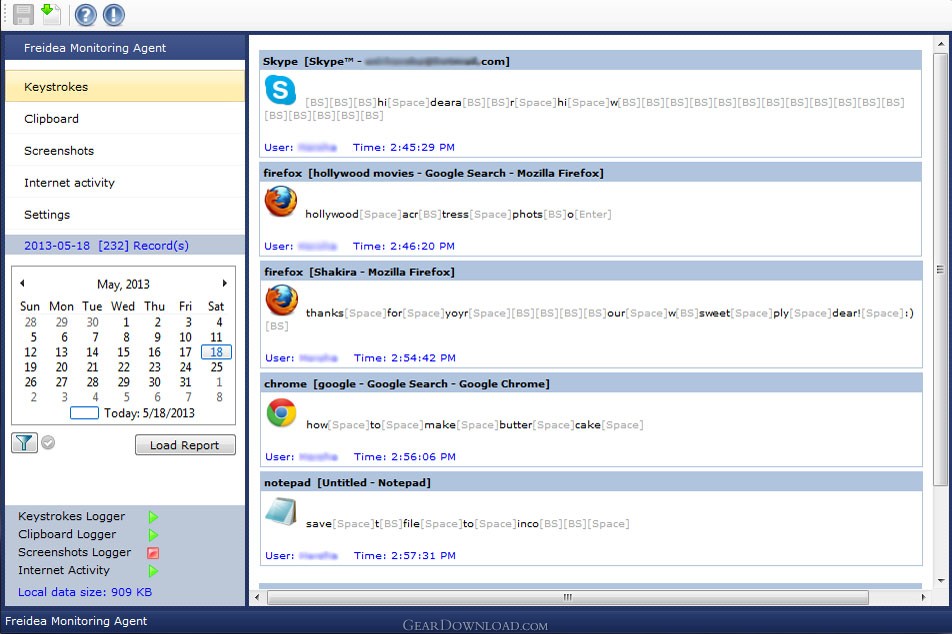Click the gray checkmark icon beside filter

tap(49, 443)
